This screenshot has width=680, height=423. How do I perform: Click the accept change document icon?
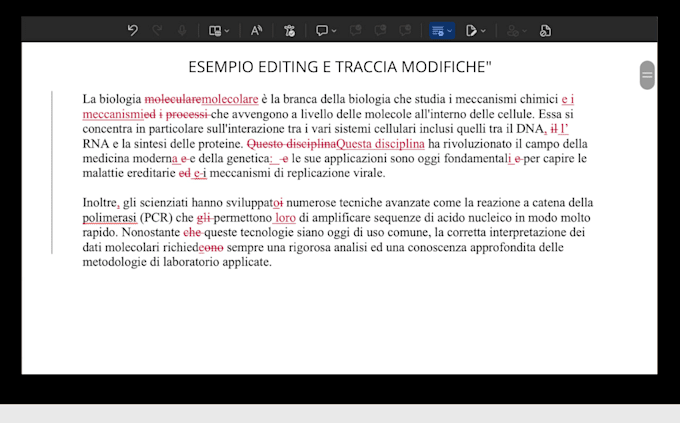[471, 30]
